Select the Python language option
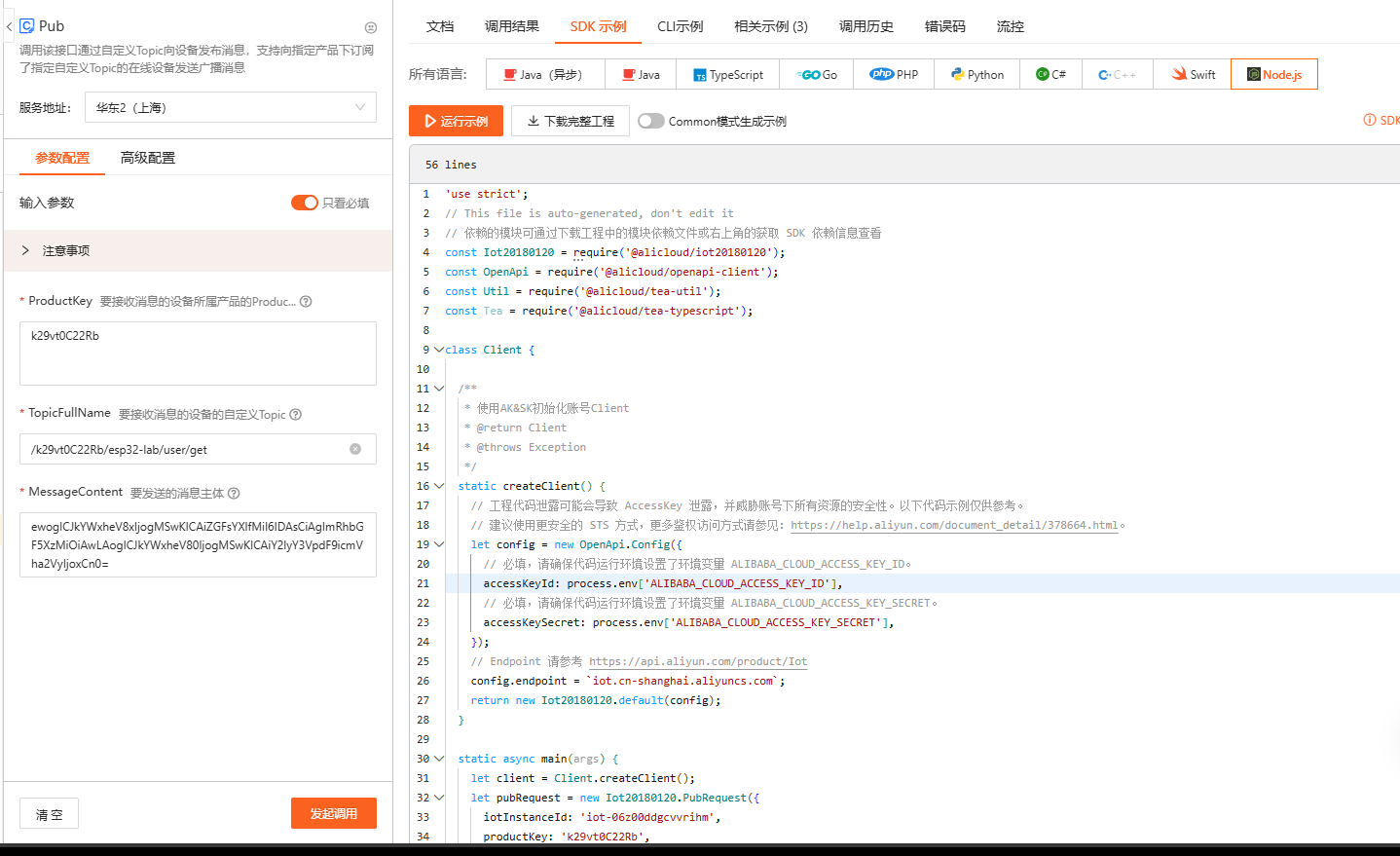The height and width of the screenshot is (856, 1400). point(976,75)
